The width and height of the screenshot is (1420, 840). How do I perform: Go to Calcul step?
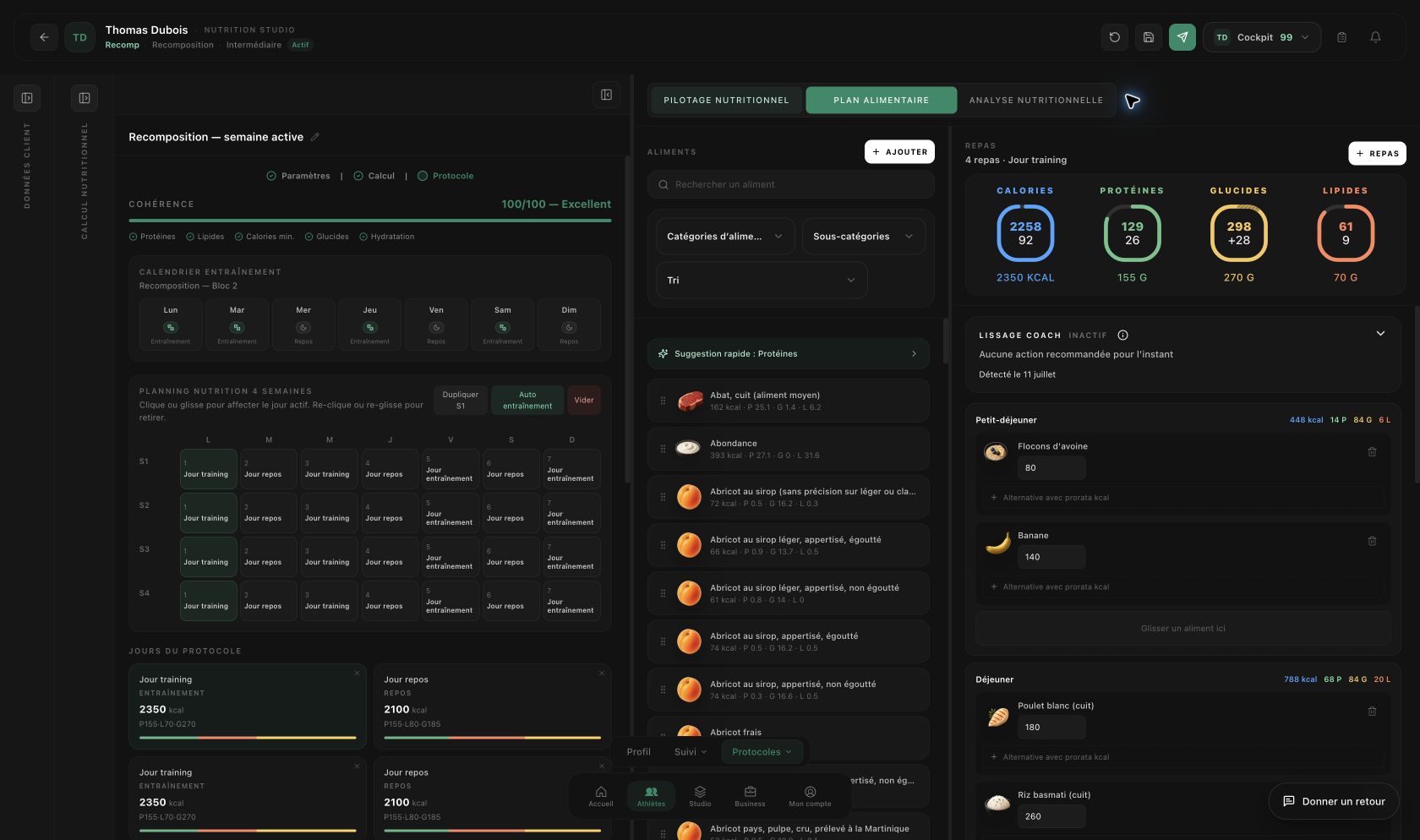374,176
